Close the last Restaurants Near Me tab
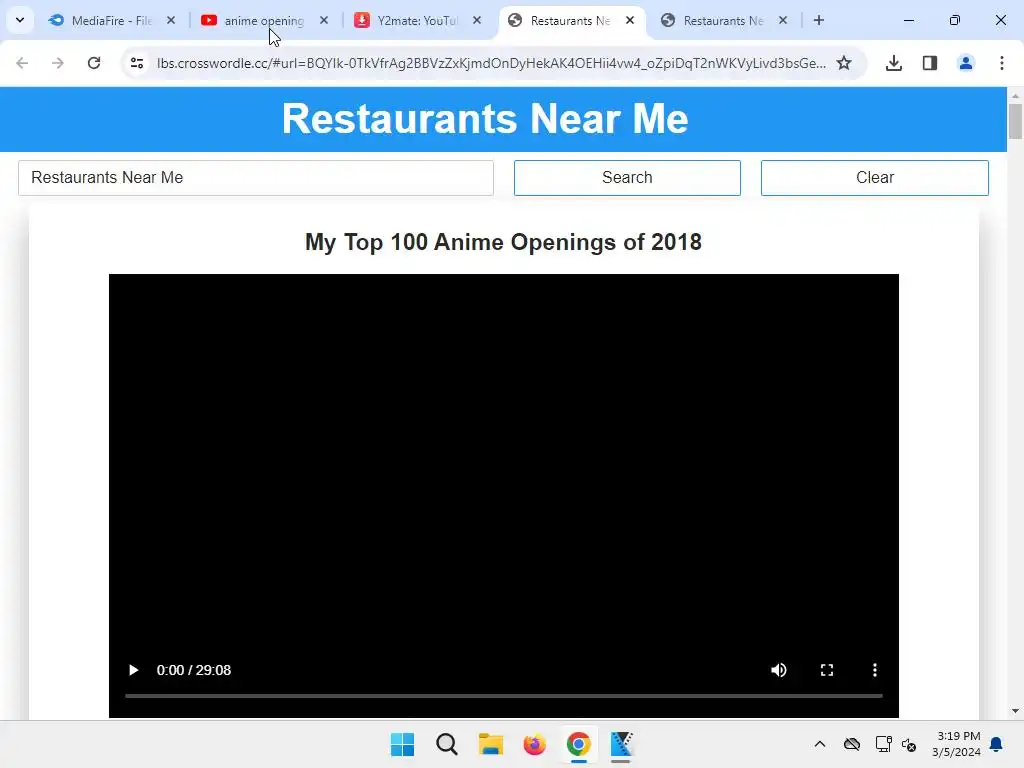The height and width of the screenshot is (768, 1024). tap(783, 20)
